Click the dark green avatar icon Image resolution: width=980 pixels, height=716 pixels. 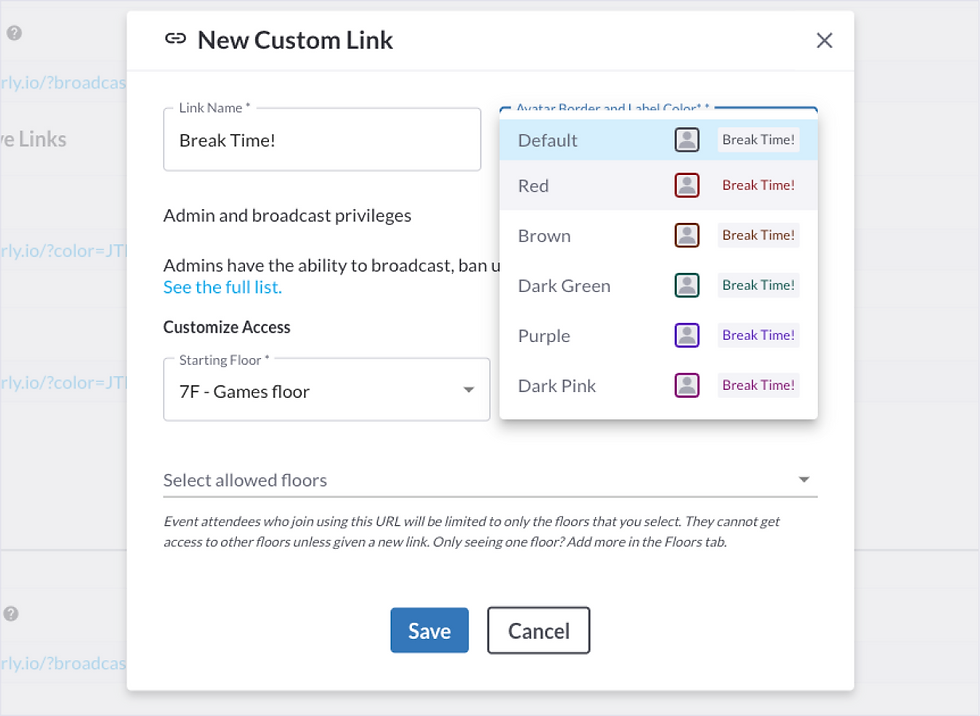pos(686,286)
